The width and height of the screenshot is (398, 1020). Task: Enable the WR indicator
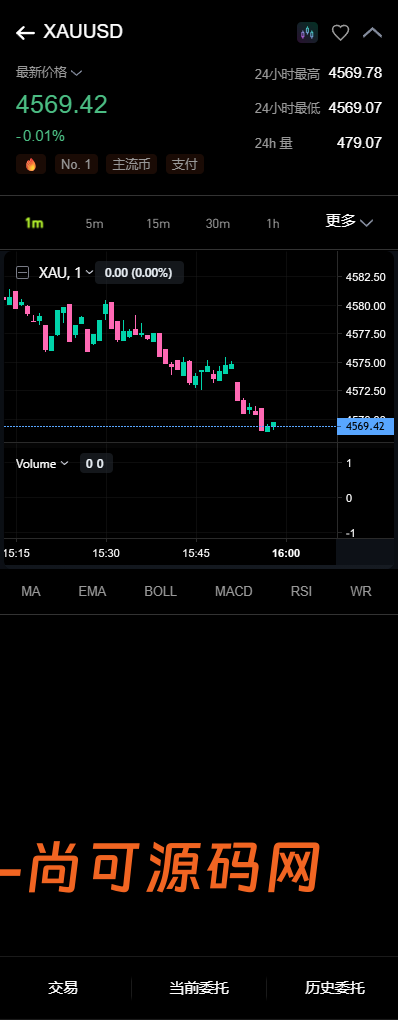click(361, 591)
